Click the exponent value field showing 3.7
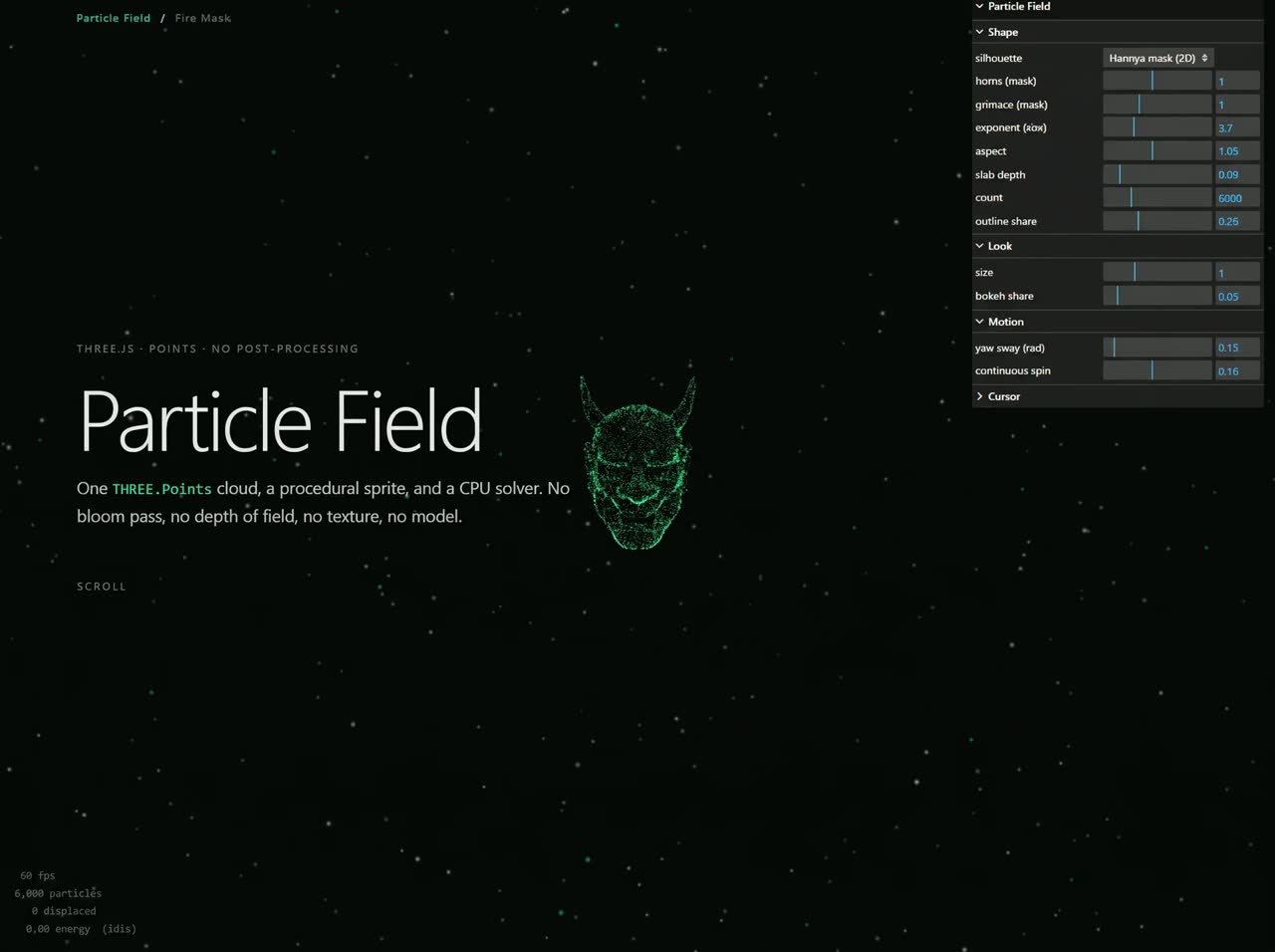This screenshot has height=952, width=1275. (1237, 127)
